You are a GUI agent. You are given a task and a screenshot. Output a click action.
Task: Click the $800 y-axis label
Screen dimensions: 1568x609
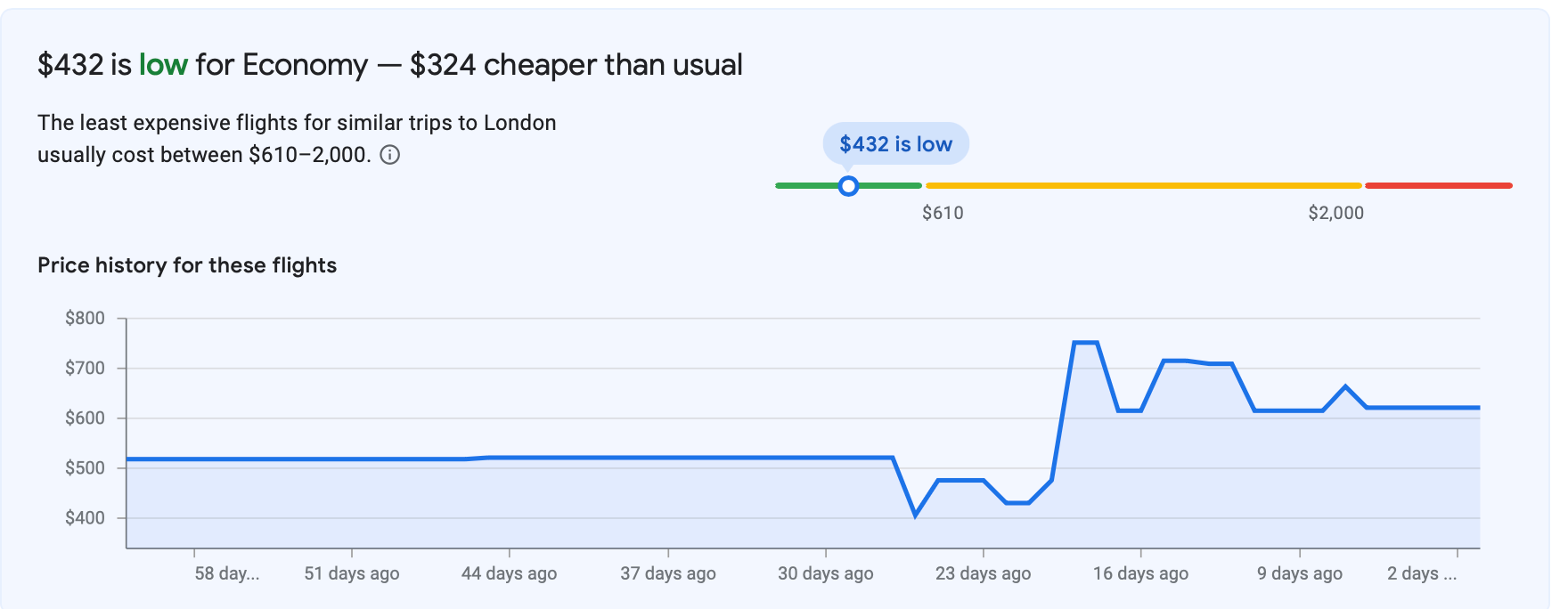85,318
